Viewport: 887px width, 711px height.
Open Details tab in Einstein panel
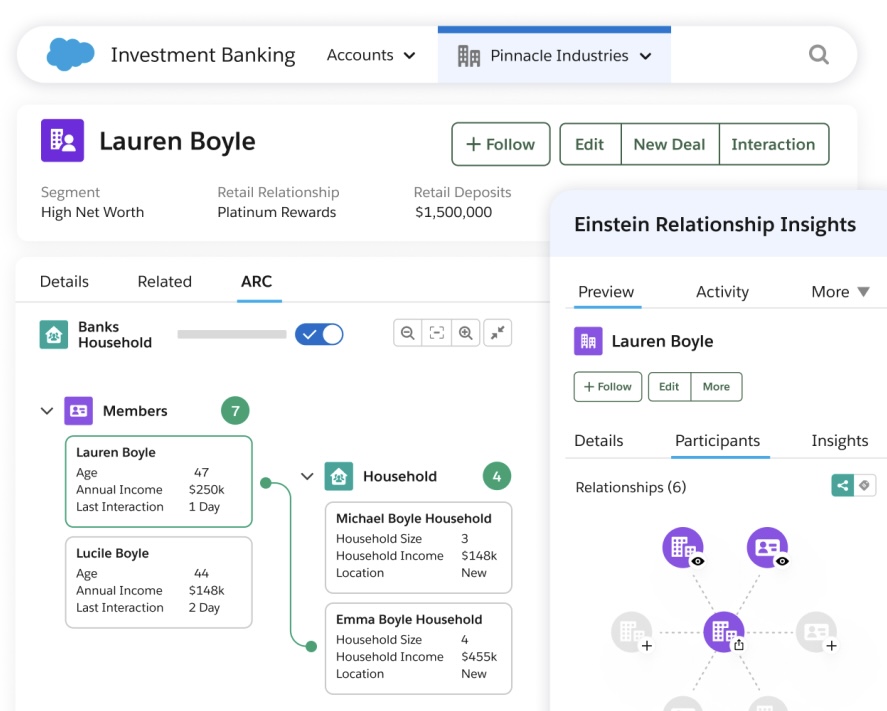point(598,441)
